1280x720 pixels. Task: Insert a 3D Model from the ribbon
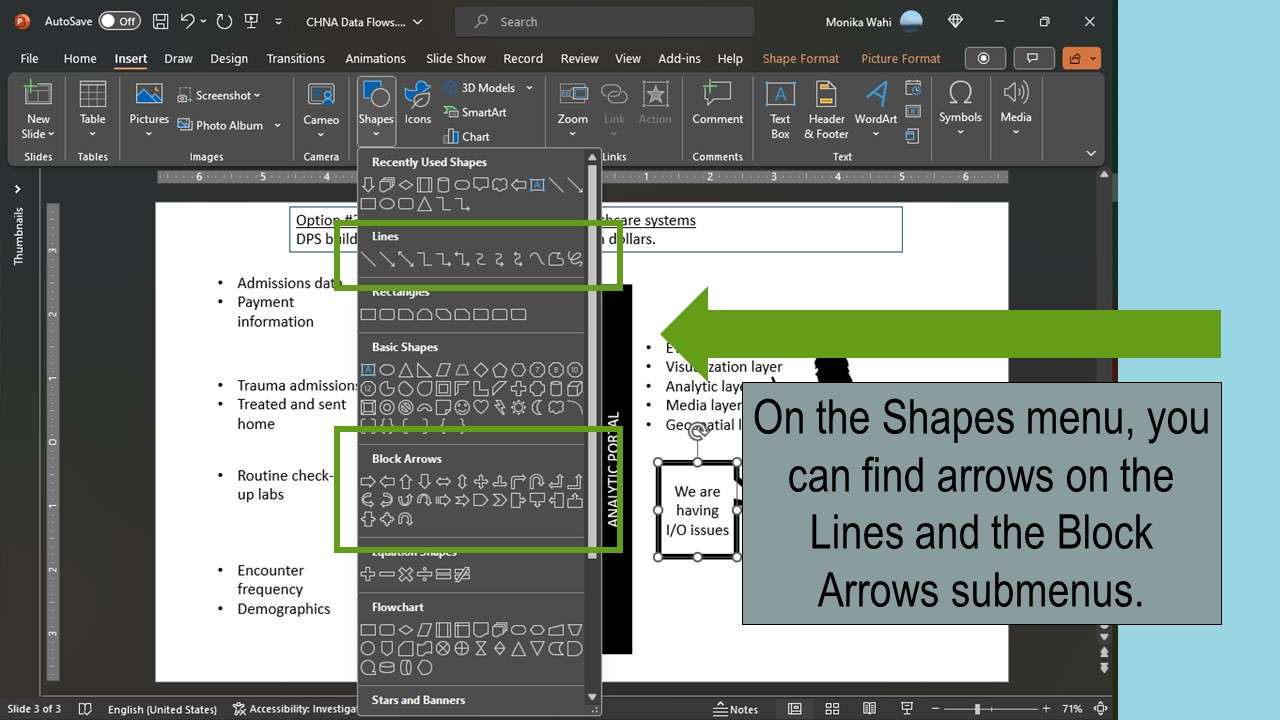pos(487,87)
